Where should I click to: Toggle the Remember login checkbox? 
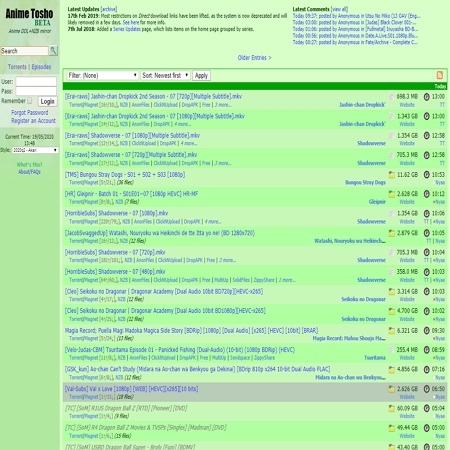[30, 100]
